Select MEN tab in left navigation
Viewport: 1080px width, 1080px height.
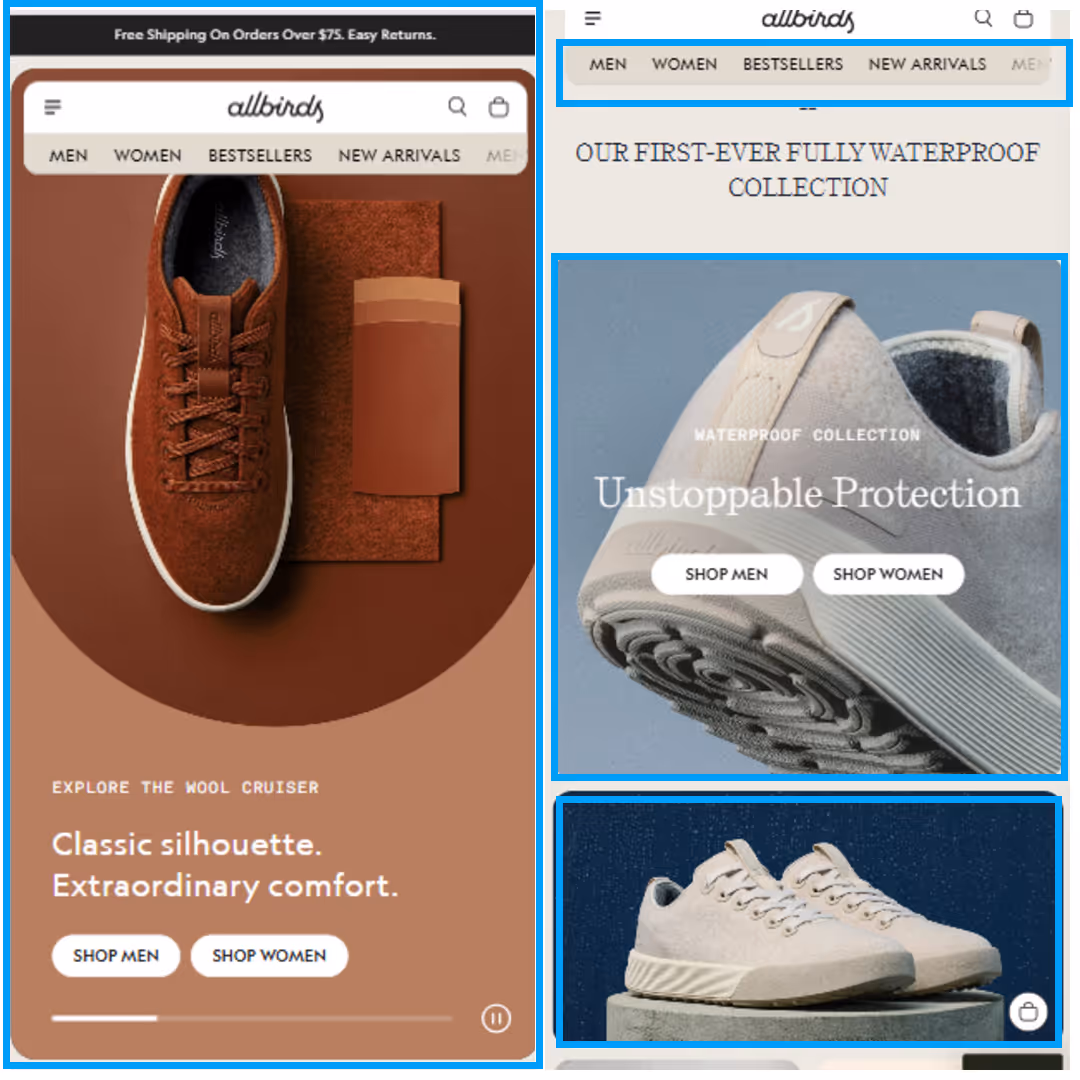tap(68, 156)
